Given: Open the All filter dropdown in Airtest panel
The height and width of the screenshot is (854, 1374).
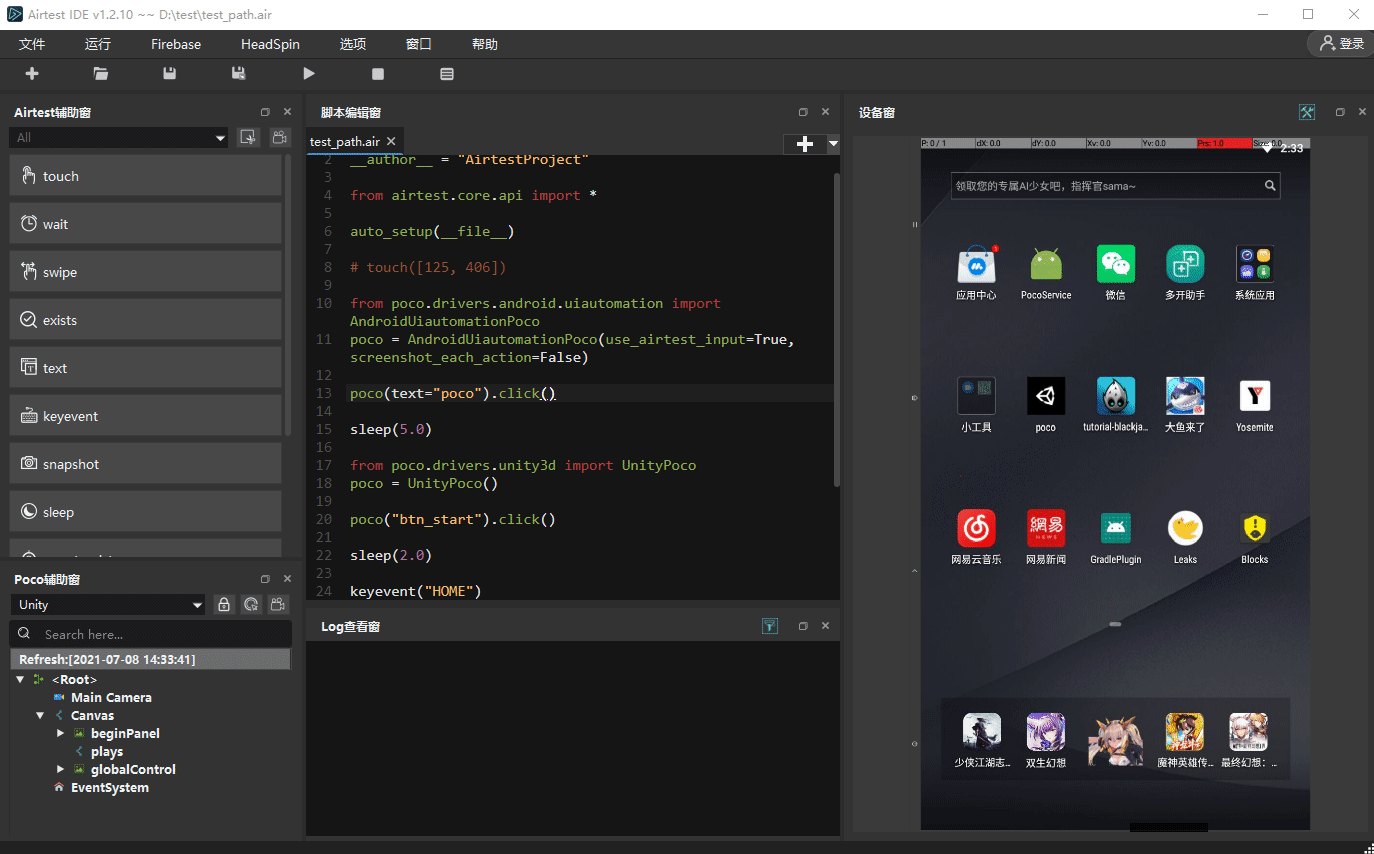Looking at the screenshot, I should click(x=119, y=138).
